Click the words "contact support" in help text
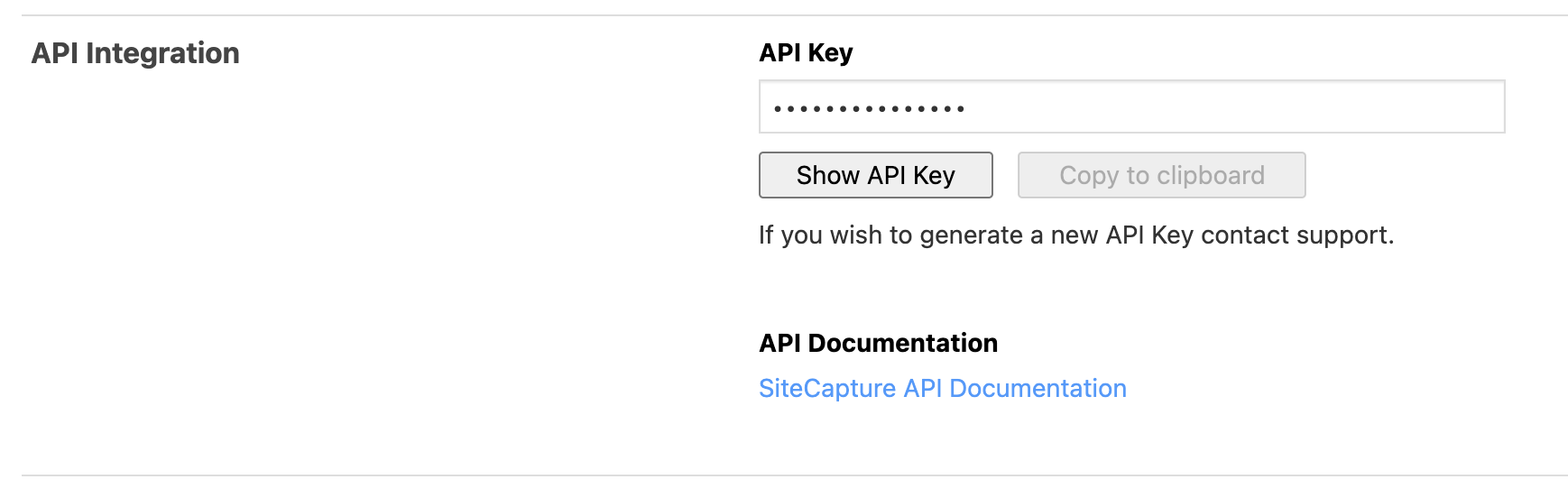Screen dimensions: 1568x498 [1296, 235]
